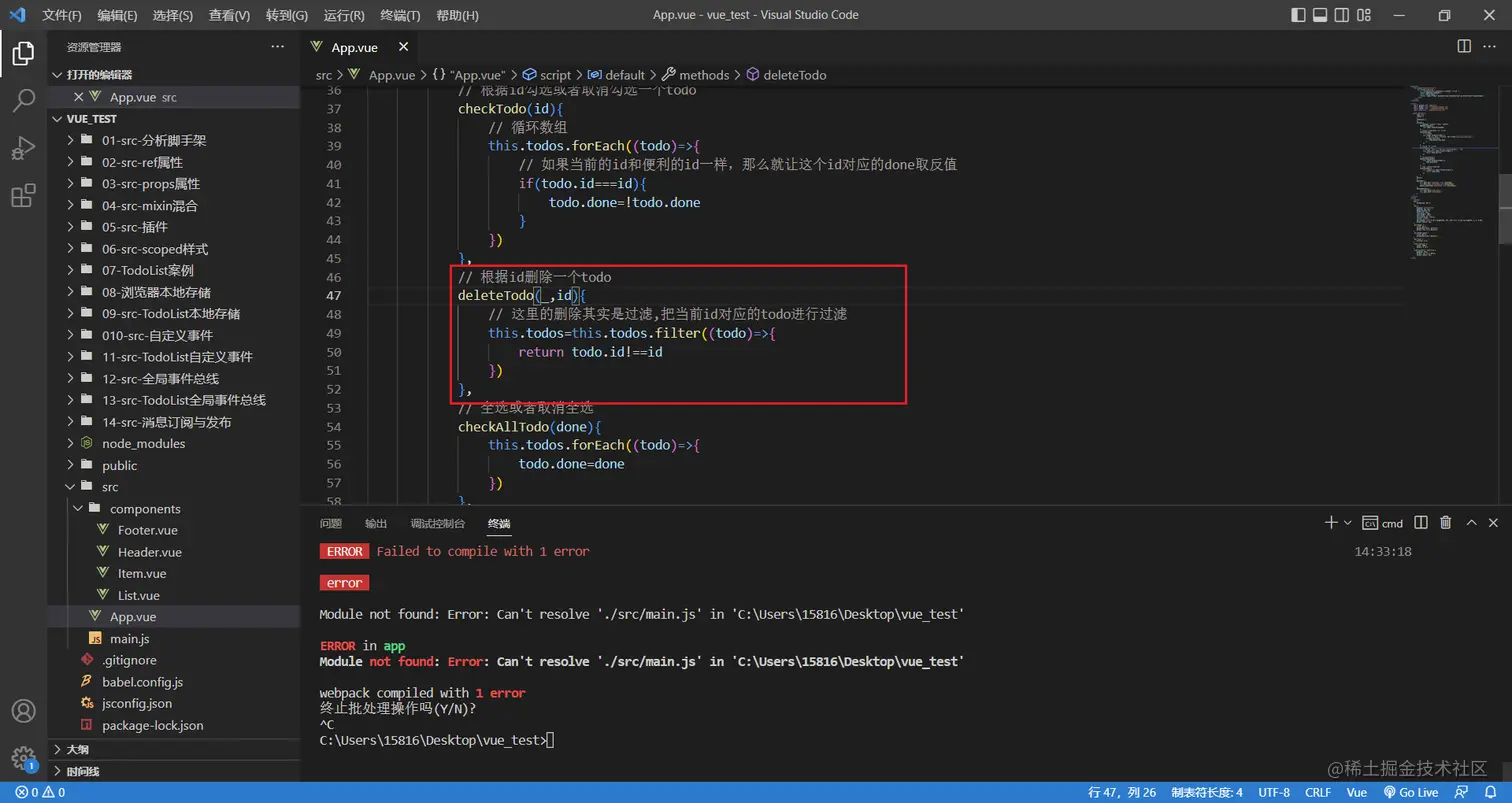The width and height of the screenshot is (1512, 803).
Task: Open editor more actions ellipsis
Action: [x=1491, y=46]
